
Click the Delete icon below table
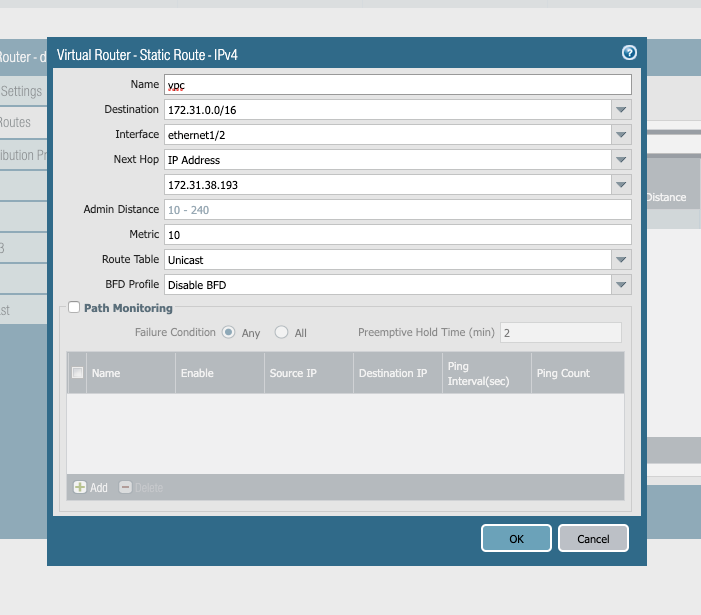pos(126,487)
